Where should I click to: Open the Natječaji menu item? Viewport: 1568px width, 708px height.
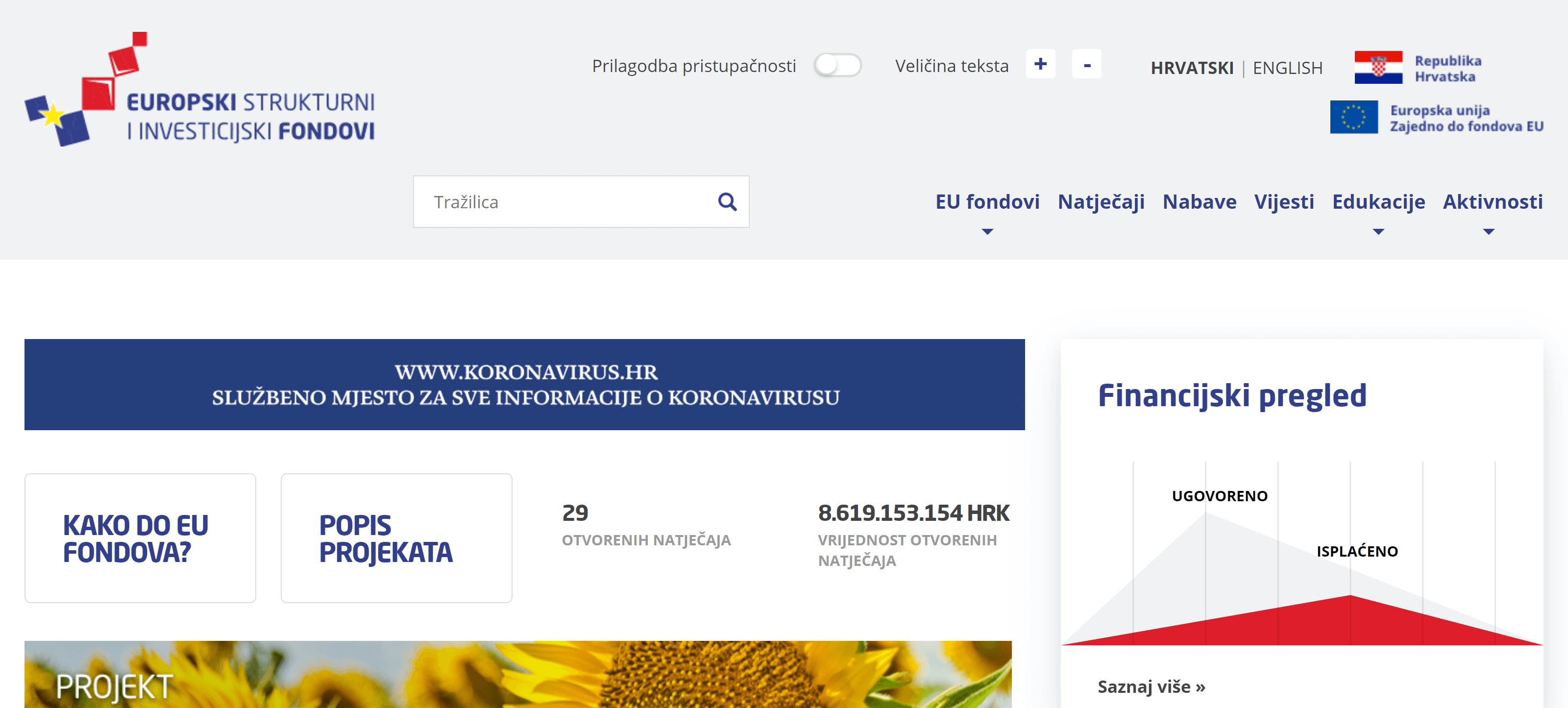[1101, 202]
